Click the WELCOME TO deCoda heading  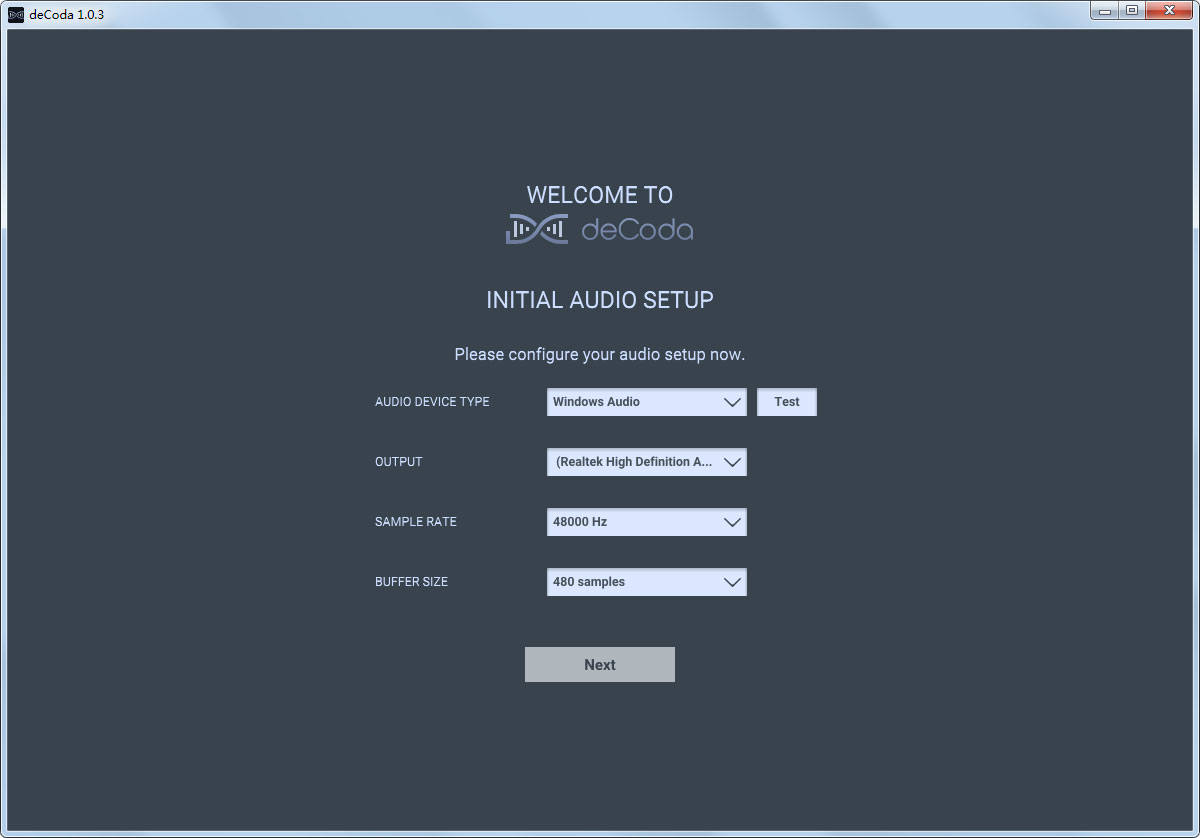[600, 195]
